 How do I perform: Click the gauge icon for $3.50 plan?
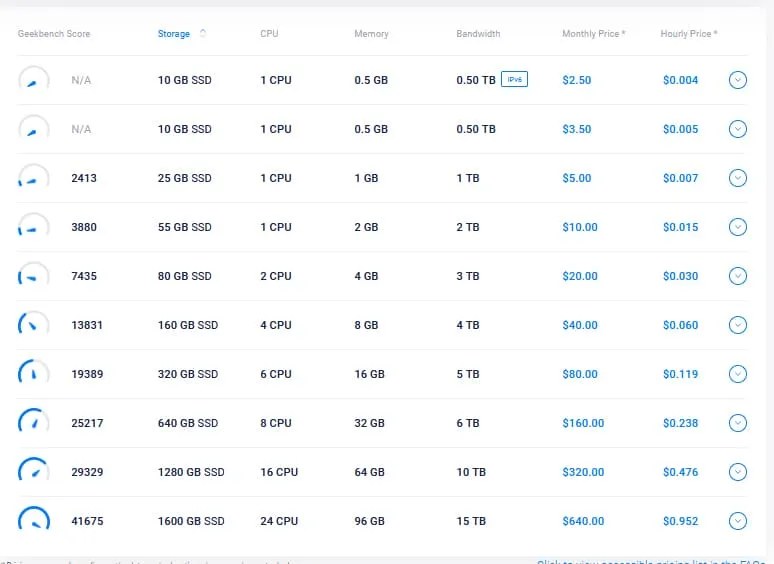pos(34,127)
